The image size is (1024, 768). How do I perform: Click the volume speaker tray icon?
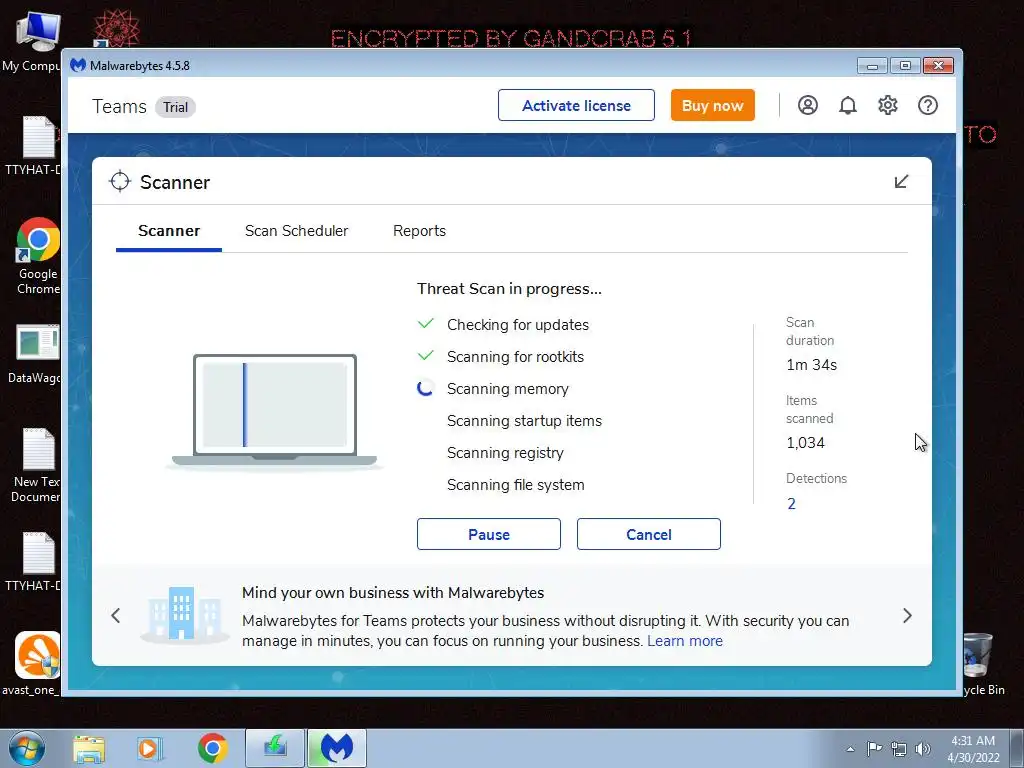point(923,749)
